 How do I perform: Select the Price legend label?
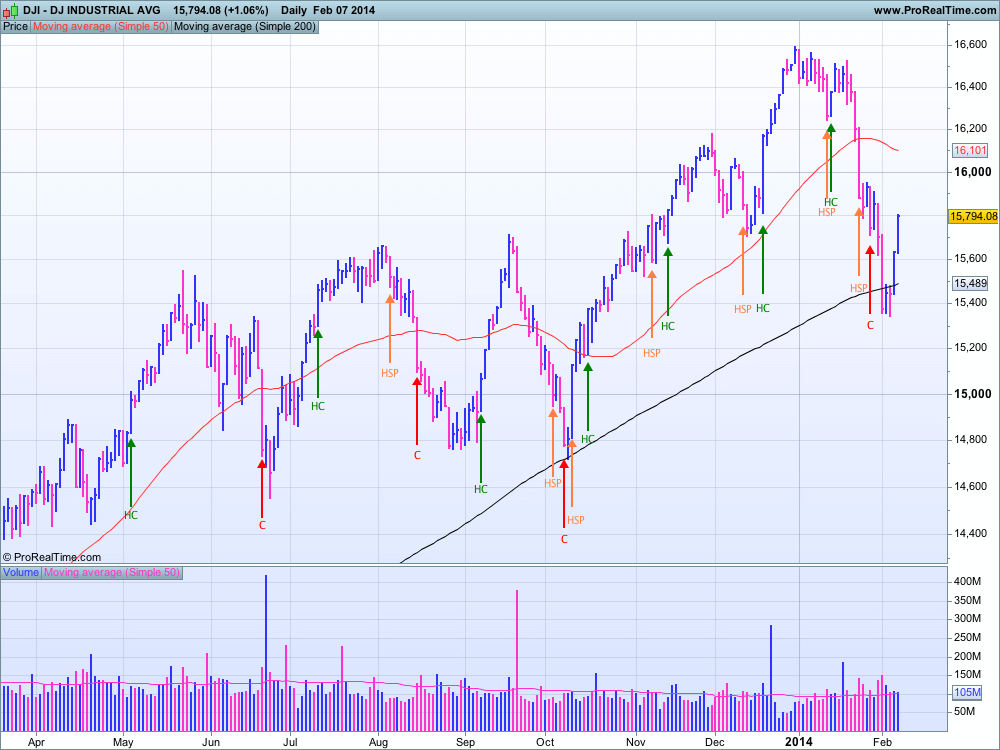pos(15,27)
